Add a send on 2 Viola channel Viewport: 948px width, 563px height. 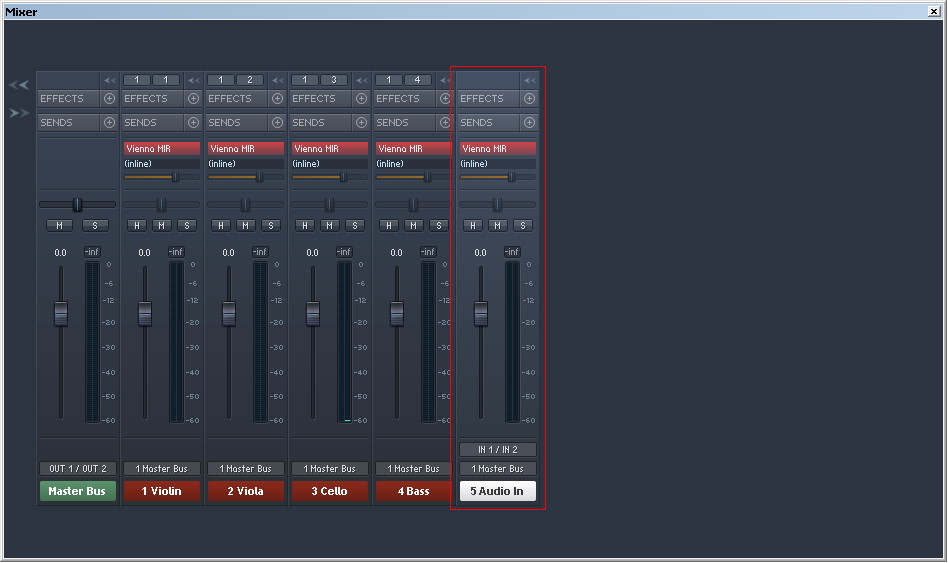click(x=278, y=123)
